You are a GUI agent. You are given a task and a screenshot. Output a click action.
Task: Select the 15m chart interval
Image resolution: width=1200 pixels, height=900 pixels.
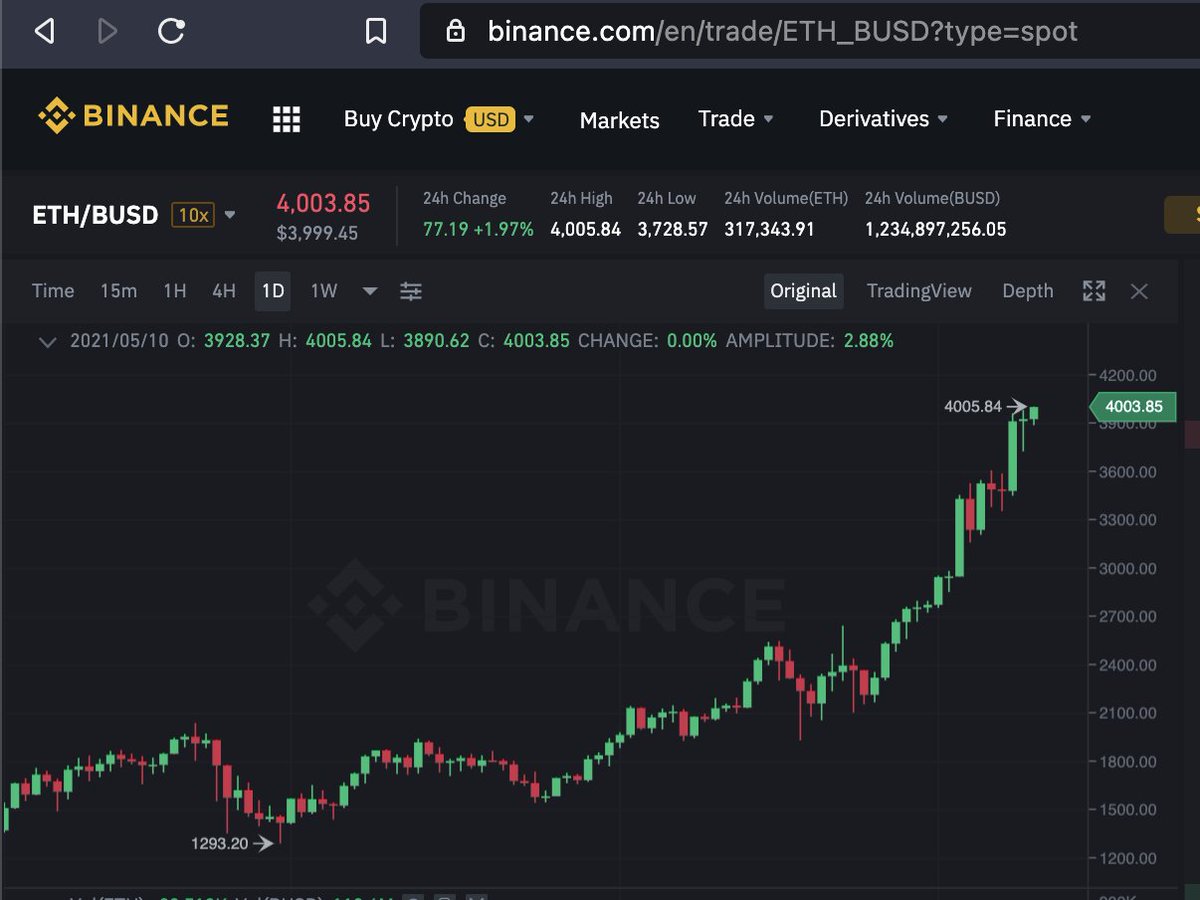coord(118,291)
